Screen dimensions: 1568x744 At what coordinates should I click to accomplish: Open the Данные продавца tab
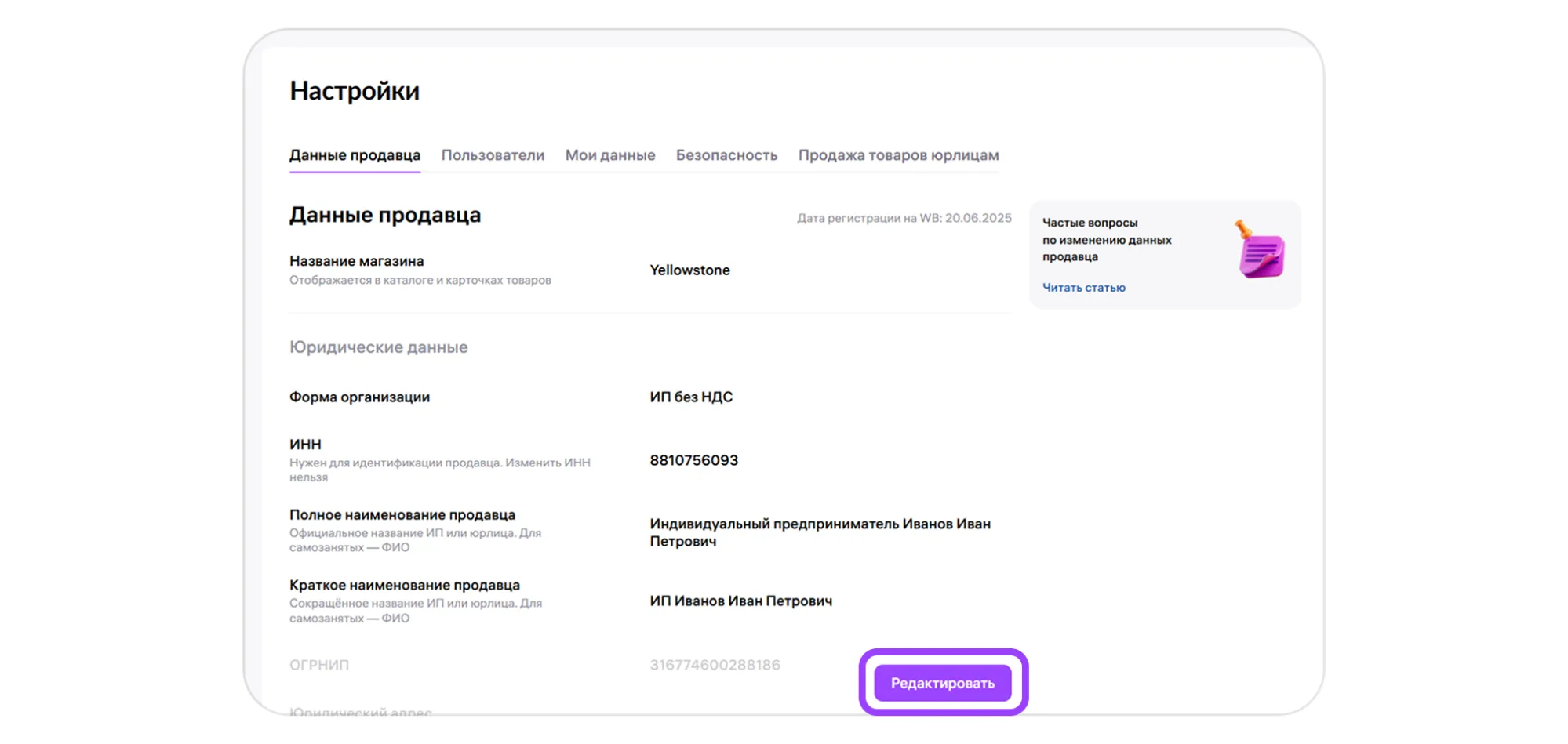pyautogui.click(x=355, y=155)
